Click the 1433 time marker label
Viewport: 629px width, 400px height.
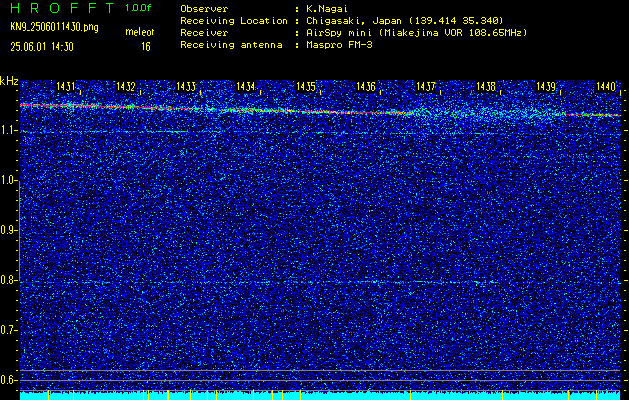pos(186,86)
